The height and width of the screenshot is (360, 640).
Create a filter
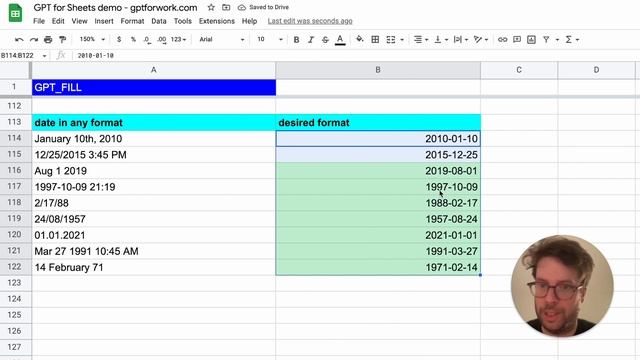(546, 40)
